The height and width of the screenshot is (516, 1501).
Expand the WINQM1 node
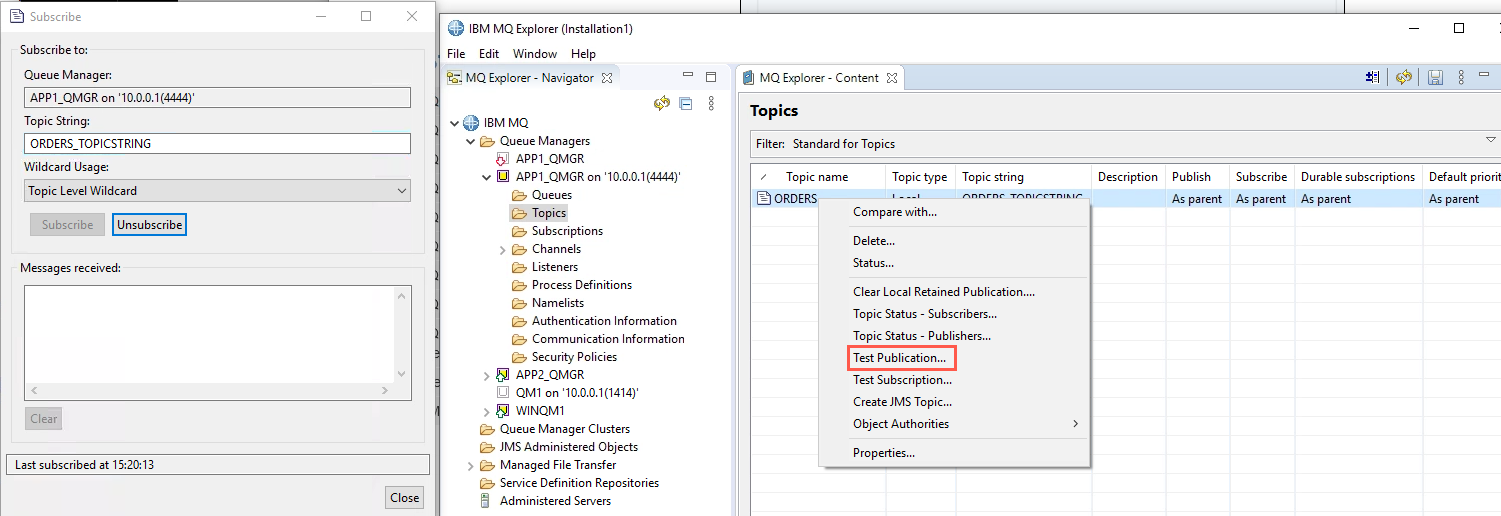pos(487,411)
